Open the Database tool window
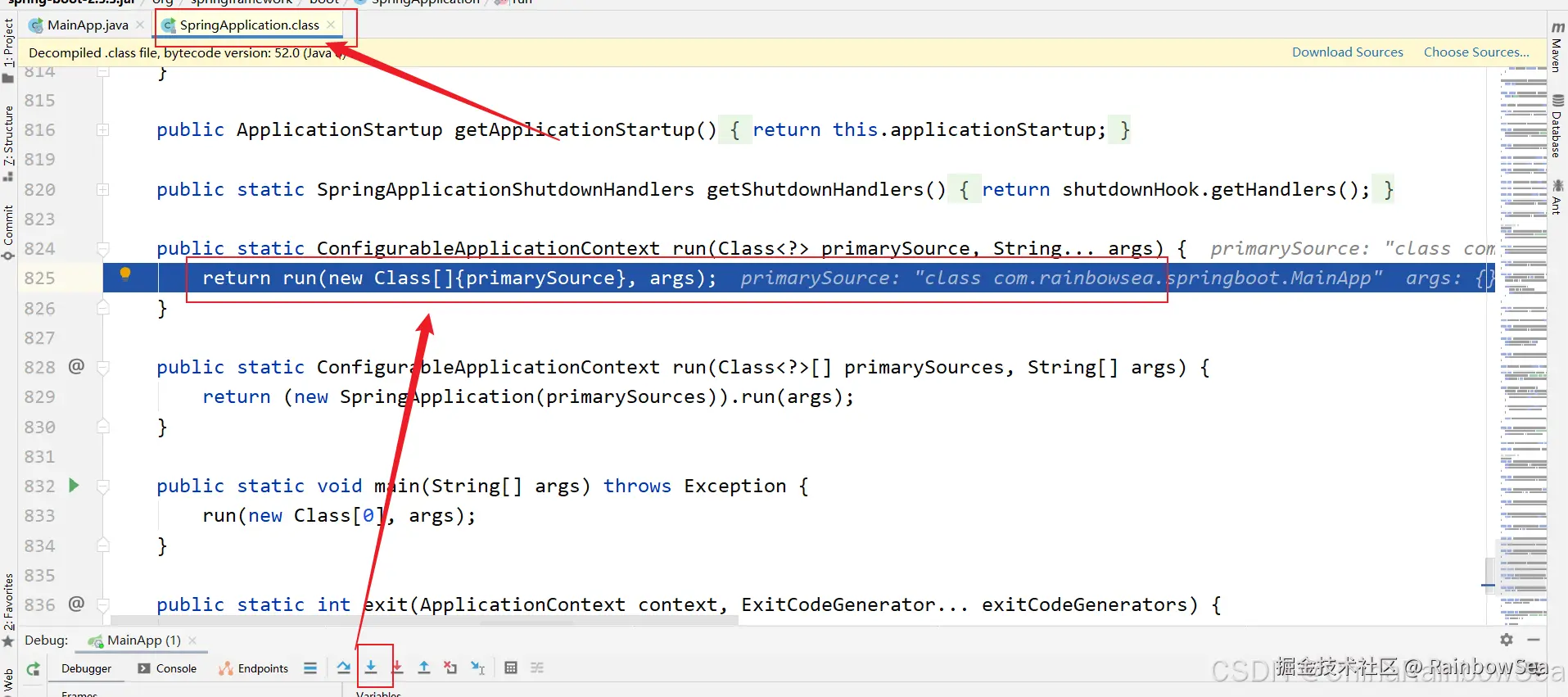Viewport: 1568px width, 697px height. tap(1557, 127)
